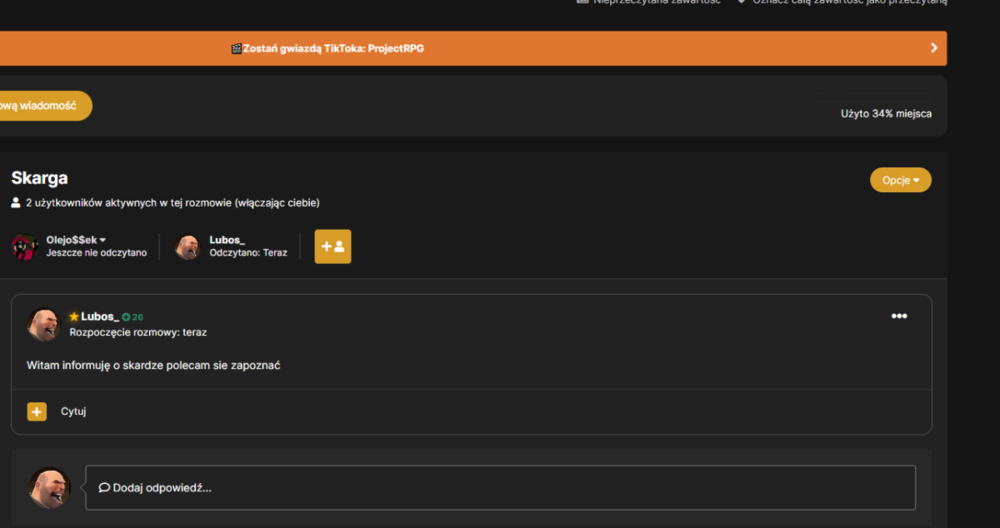Screen dimensions: 1000x528
Task: Click 'Rozpoczęcie rozmowy: teraz' timestamp
Action: (x=138, y=332)
